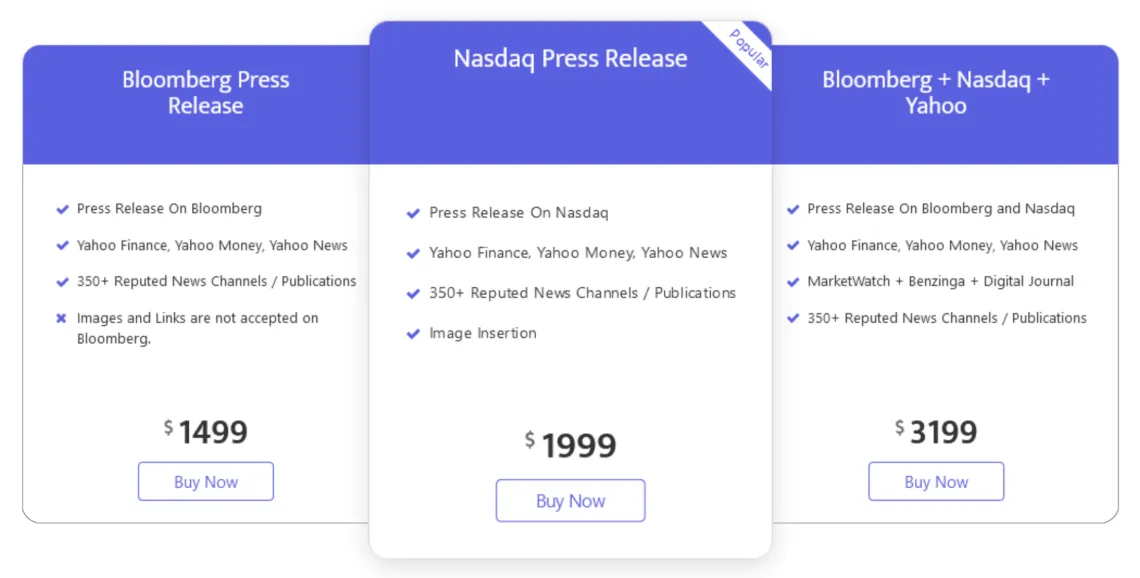Click the 1999 price text

click(579, 446)
